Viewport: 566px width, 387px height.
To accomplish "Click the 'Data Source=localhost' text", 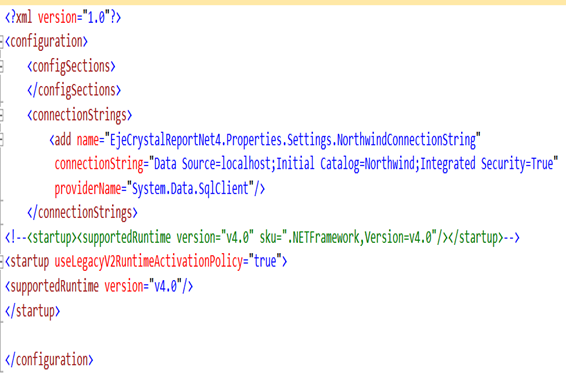I will point(212,164).
